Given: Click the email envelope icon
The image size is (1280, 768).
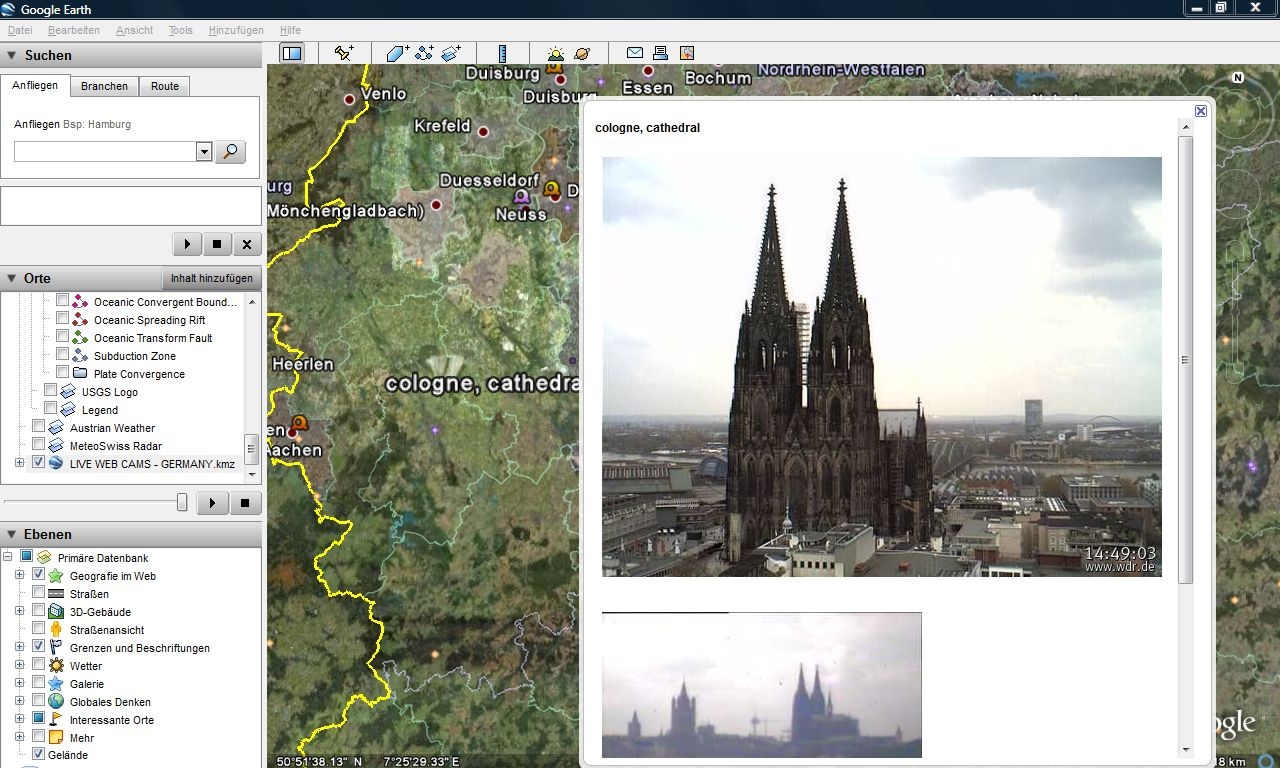Looking at the screenshot, I should (x=635, y=53).
